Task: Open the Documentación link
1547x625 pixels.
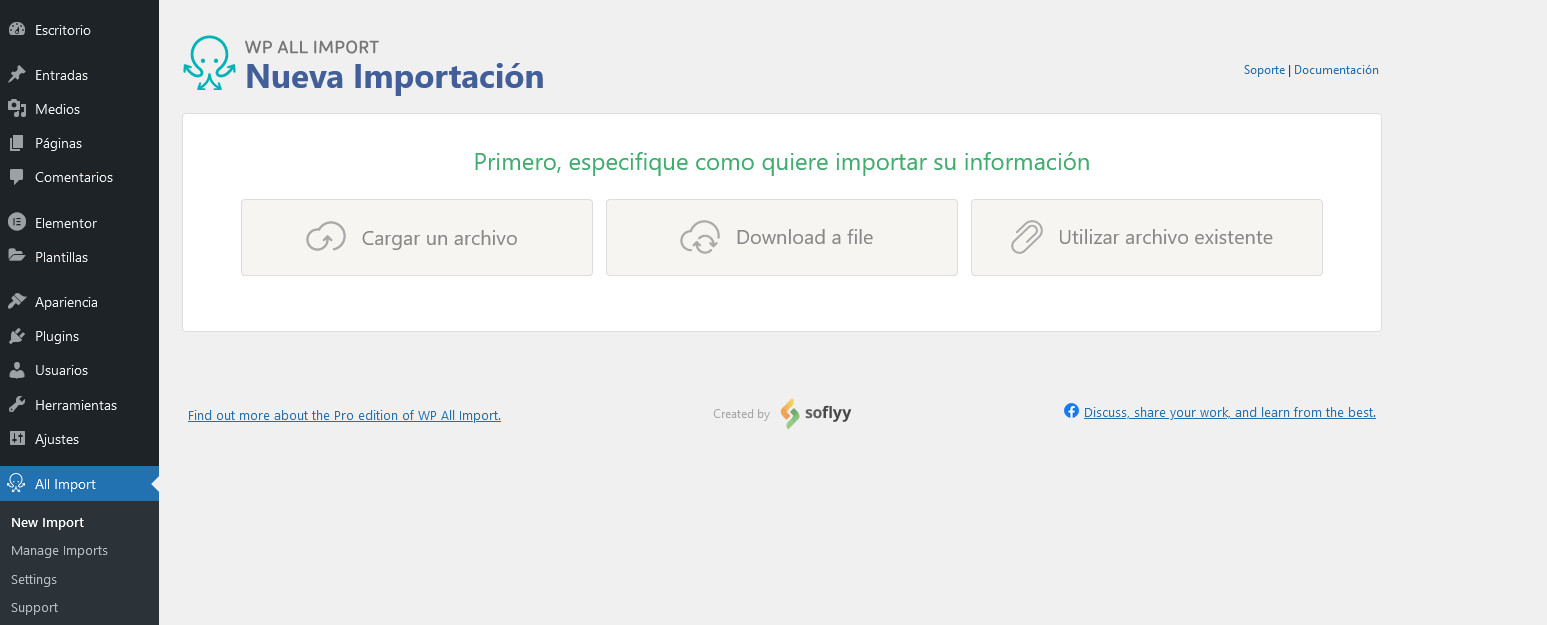Action: [x=1336, y=70]
